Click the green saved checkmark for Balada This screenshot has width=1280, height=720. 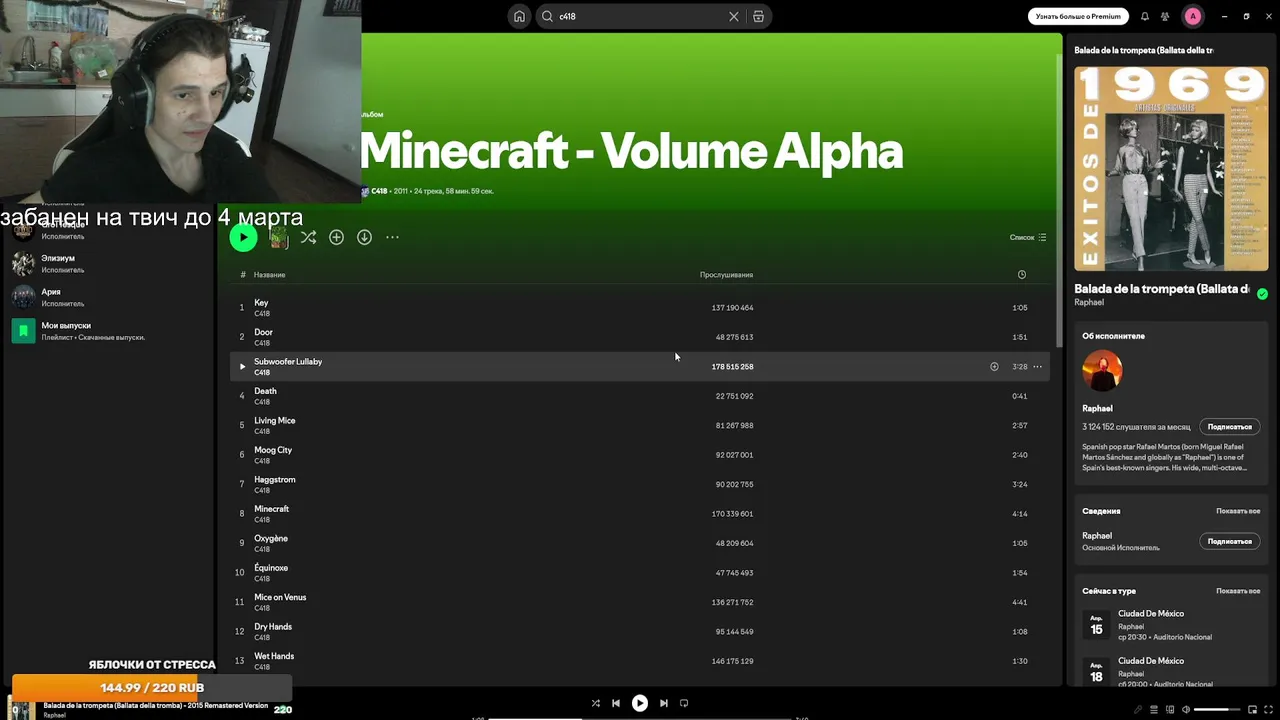(1262, 294)
